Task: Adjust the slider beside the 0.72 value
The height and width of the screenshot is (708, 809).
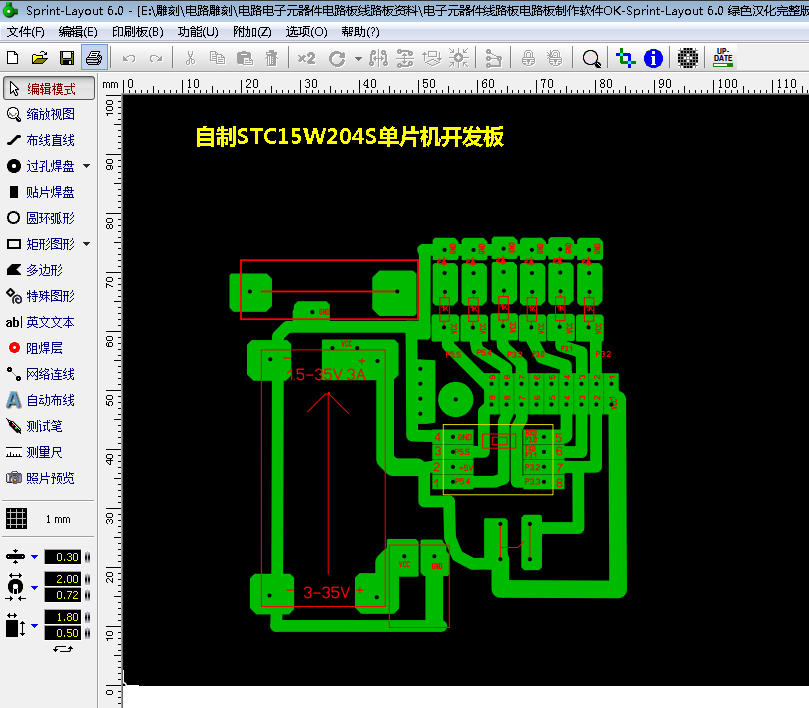Action: click(x=87, y=595)
